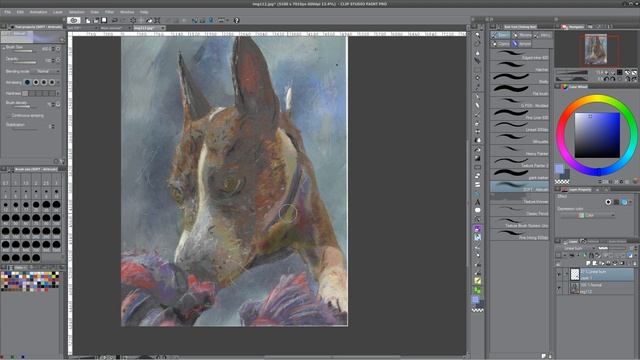Select the Classic Pencil brush
The width and height of the screenshot is (640, 360).
[520, 210]
